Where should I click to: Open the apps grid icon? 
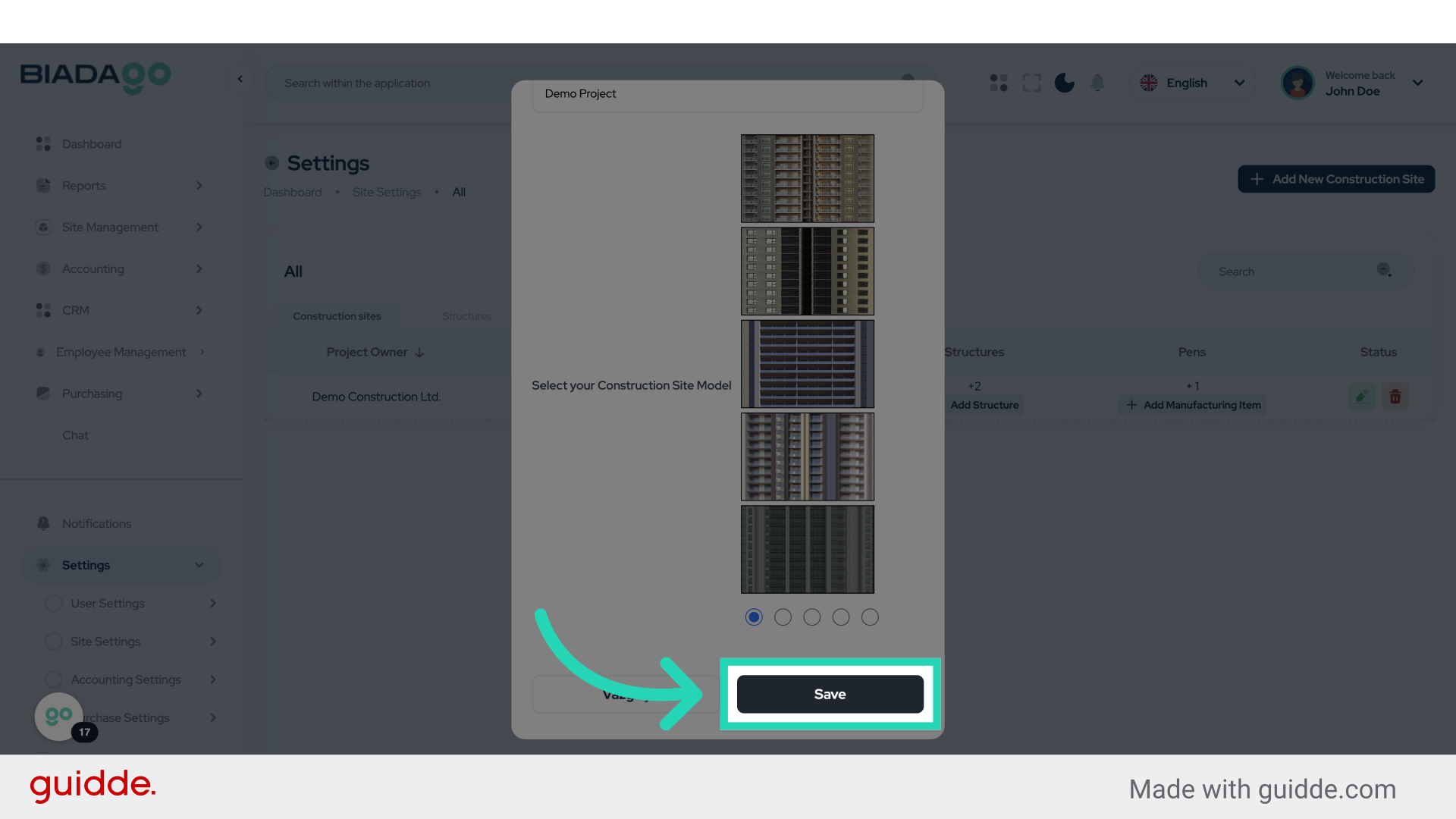(999, 83)
